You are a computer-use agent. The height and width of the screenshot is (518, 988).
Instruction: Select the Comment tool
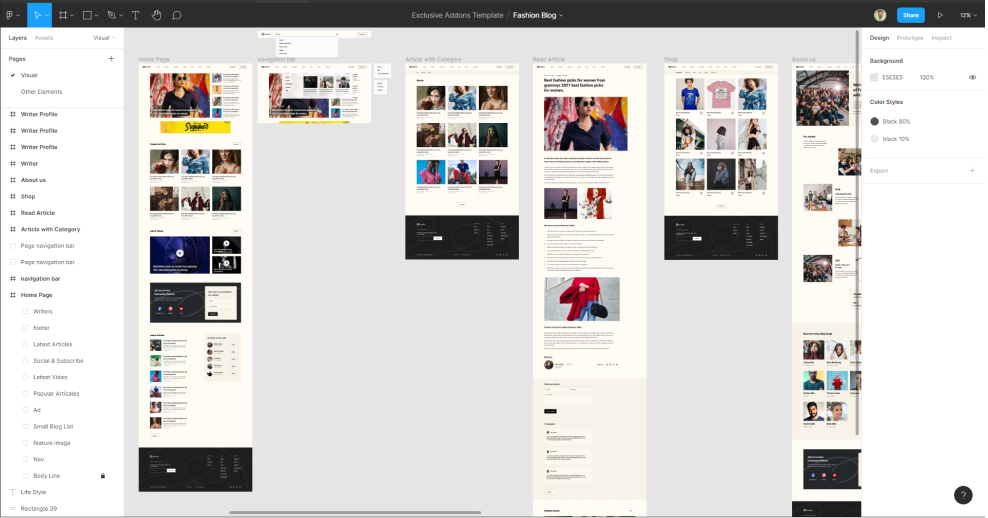click(177, 15)
